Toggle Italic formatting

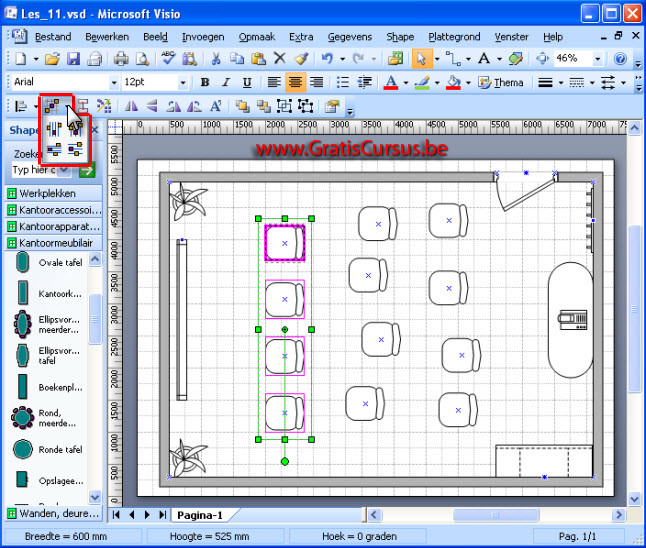226,82
